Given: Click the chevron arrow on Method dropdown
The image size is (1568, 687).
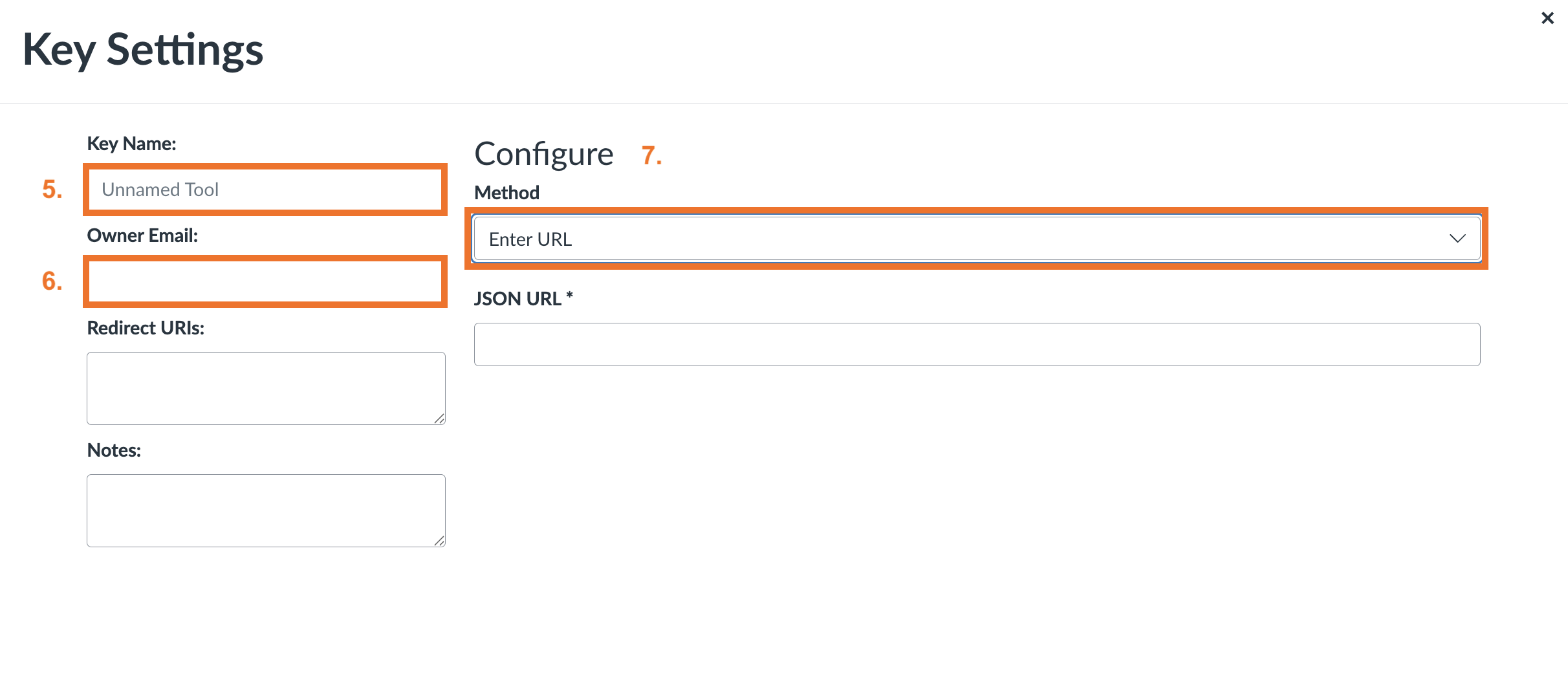Looking at the screenshot, I should [1457, 239].
